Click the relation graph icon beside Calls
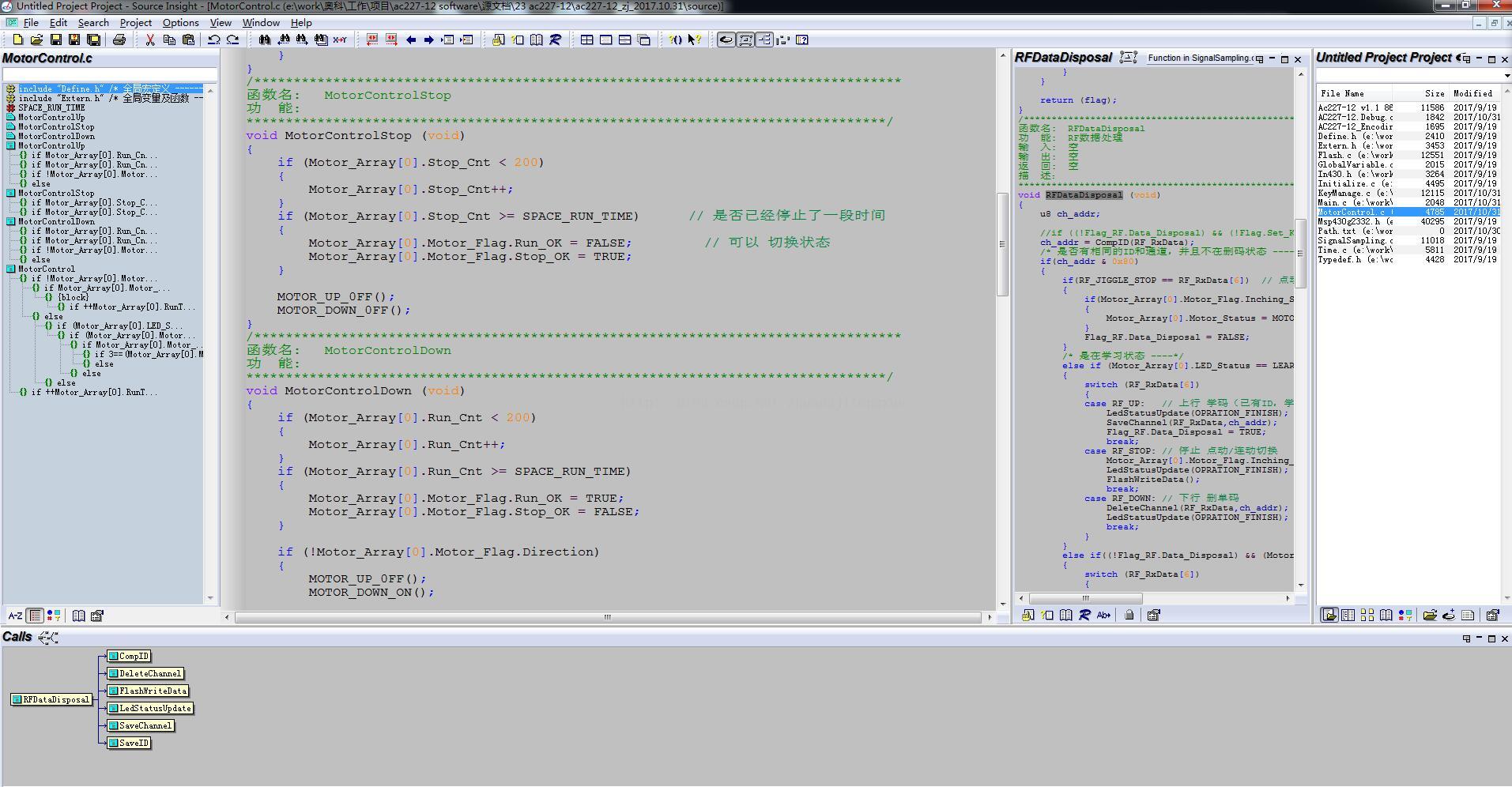The image size is (1512, 787). (x=48, y=638)
